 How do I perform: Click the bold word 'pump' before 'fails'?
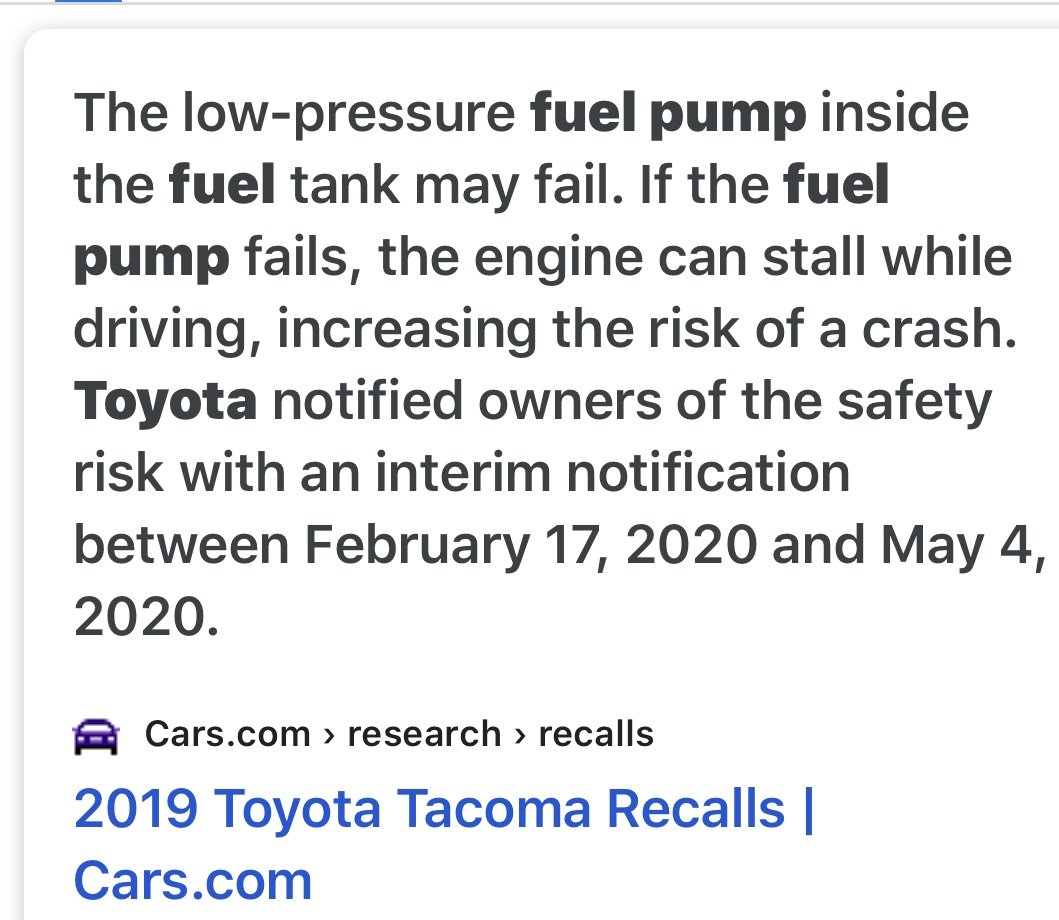click(152, 259)
